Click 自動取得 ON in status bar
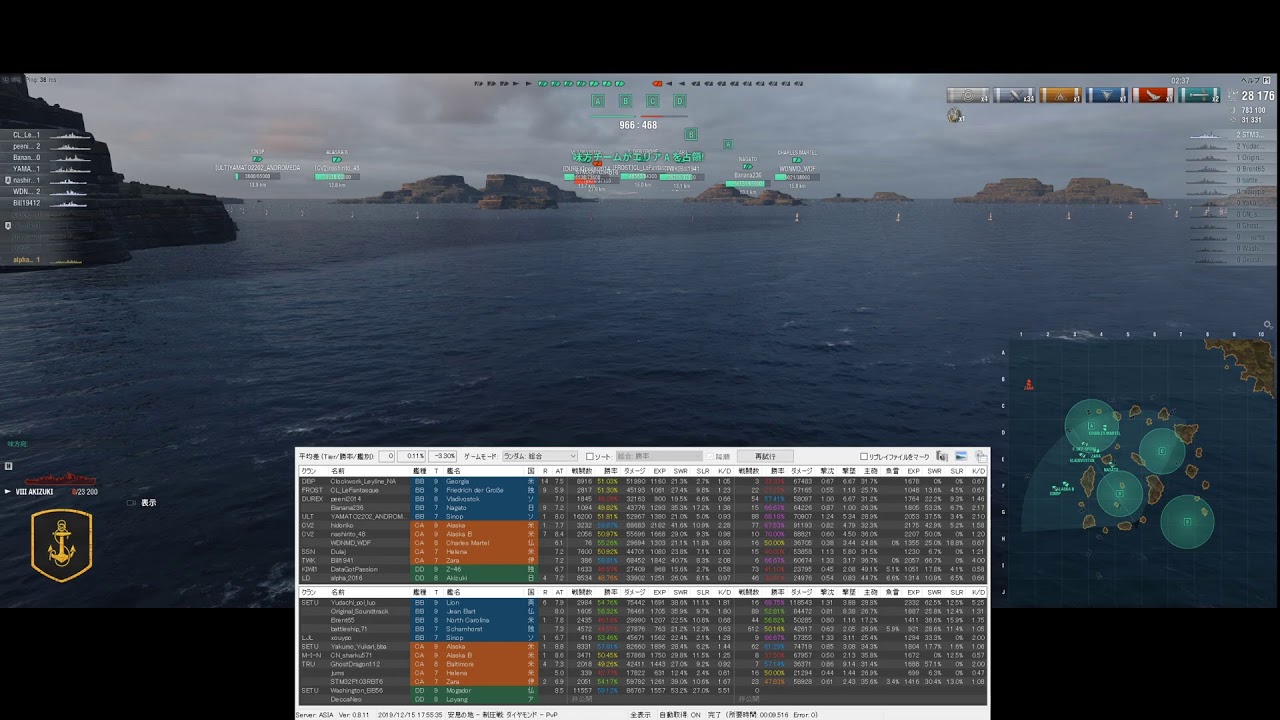Viewport: 1280px width, 720px height. coord(681,715)
